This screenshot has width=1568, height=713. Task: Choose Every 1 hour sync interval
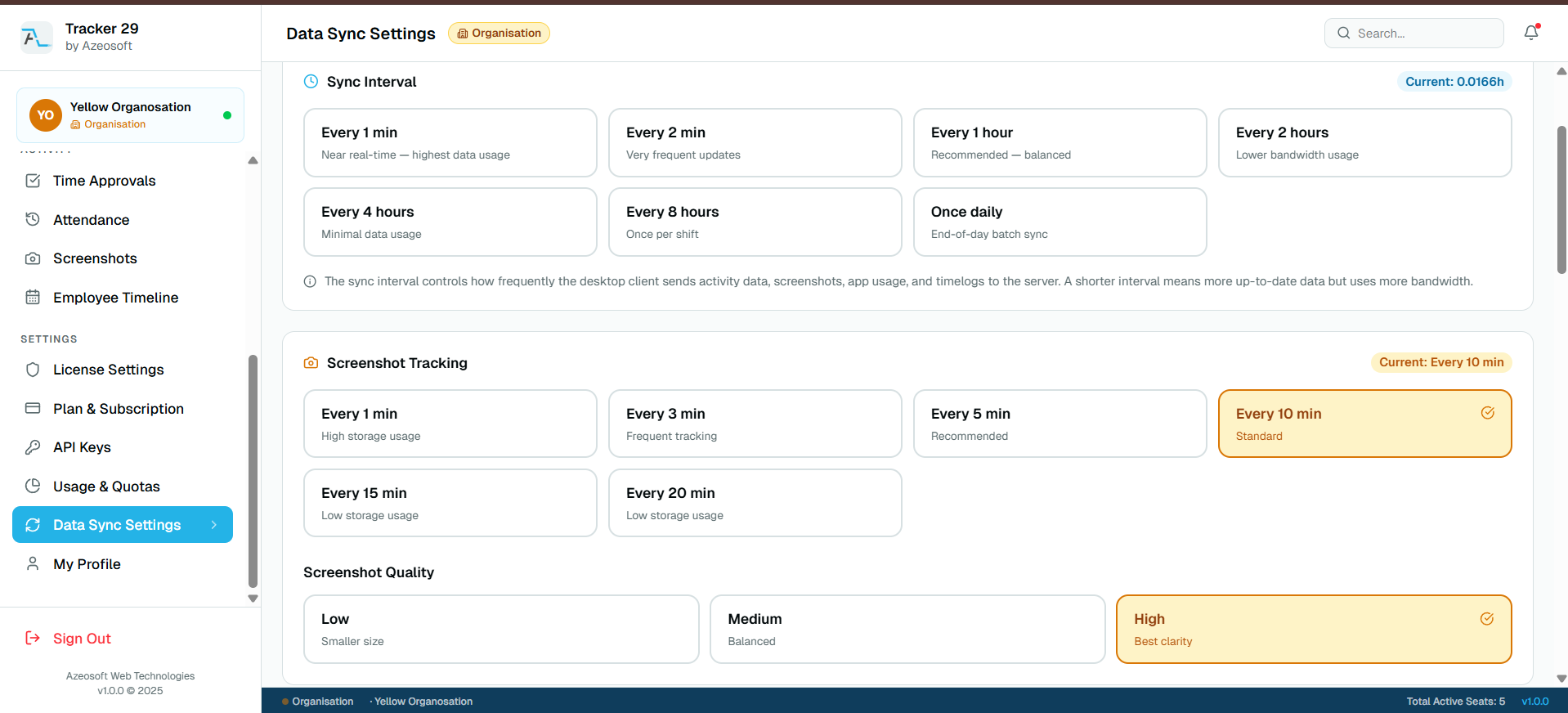(1060, 143)
